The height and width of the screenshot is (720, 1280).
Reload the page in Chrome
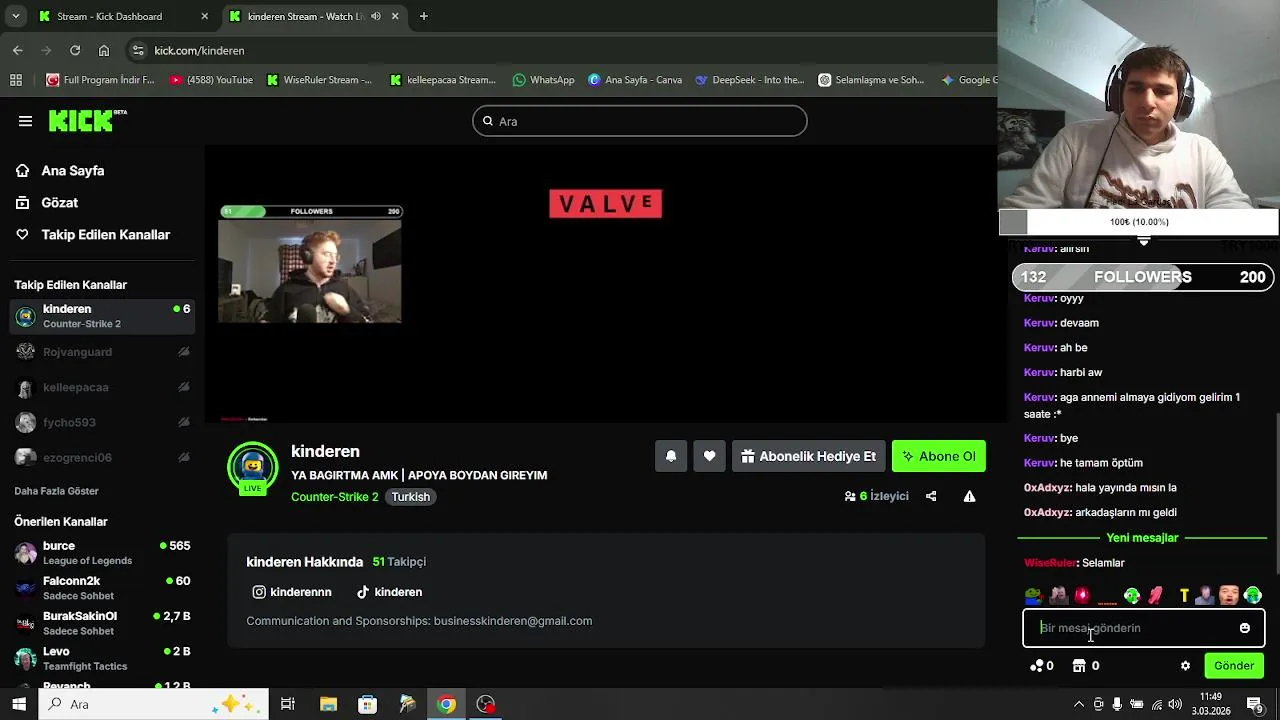[75, 50]
